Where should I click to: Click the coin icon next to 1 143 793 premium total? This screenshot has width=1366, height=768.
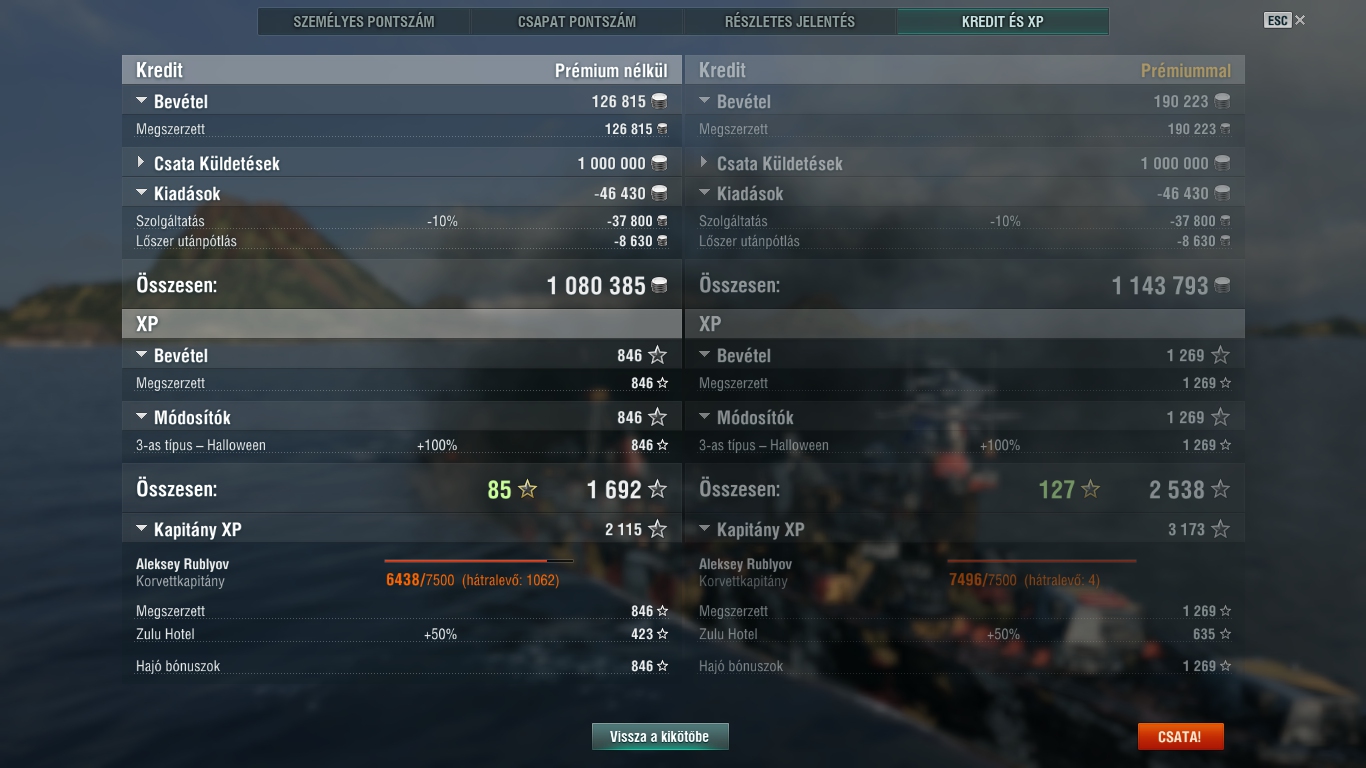click(1222, 286)
